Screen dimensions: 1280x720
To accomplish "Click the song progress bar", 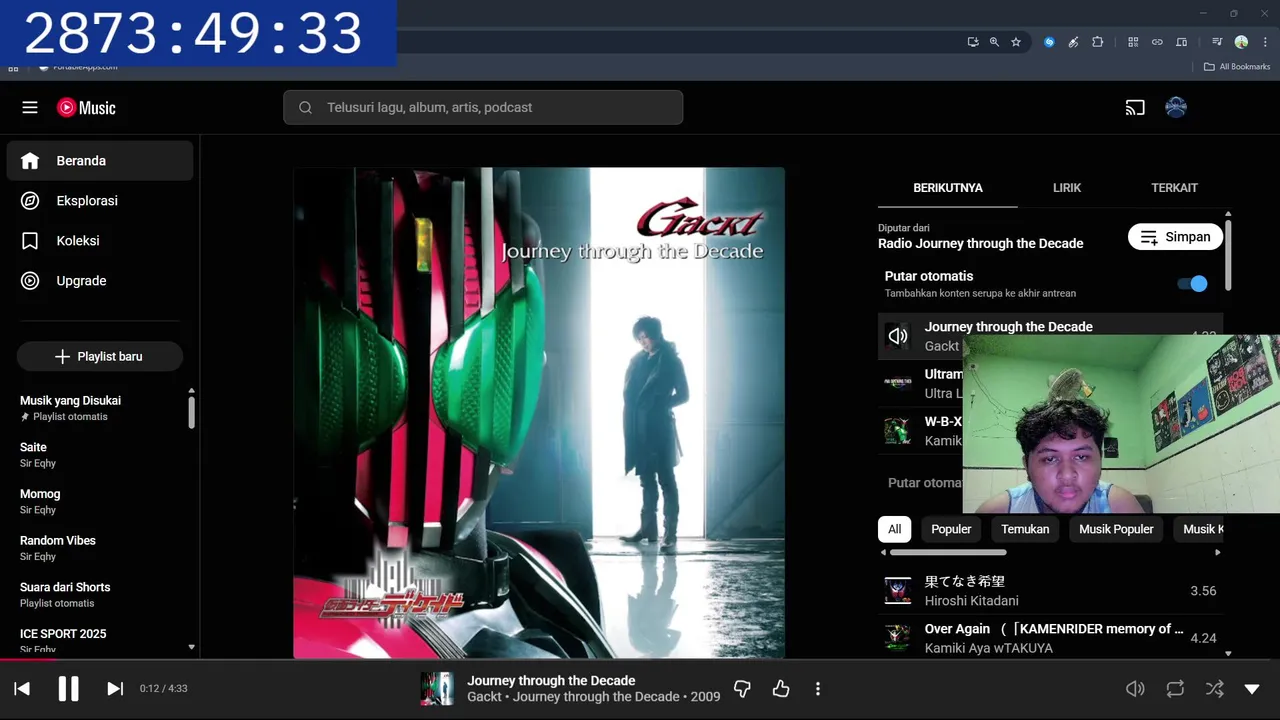I will 640,660.
